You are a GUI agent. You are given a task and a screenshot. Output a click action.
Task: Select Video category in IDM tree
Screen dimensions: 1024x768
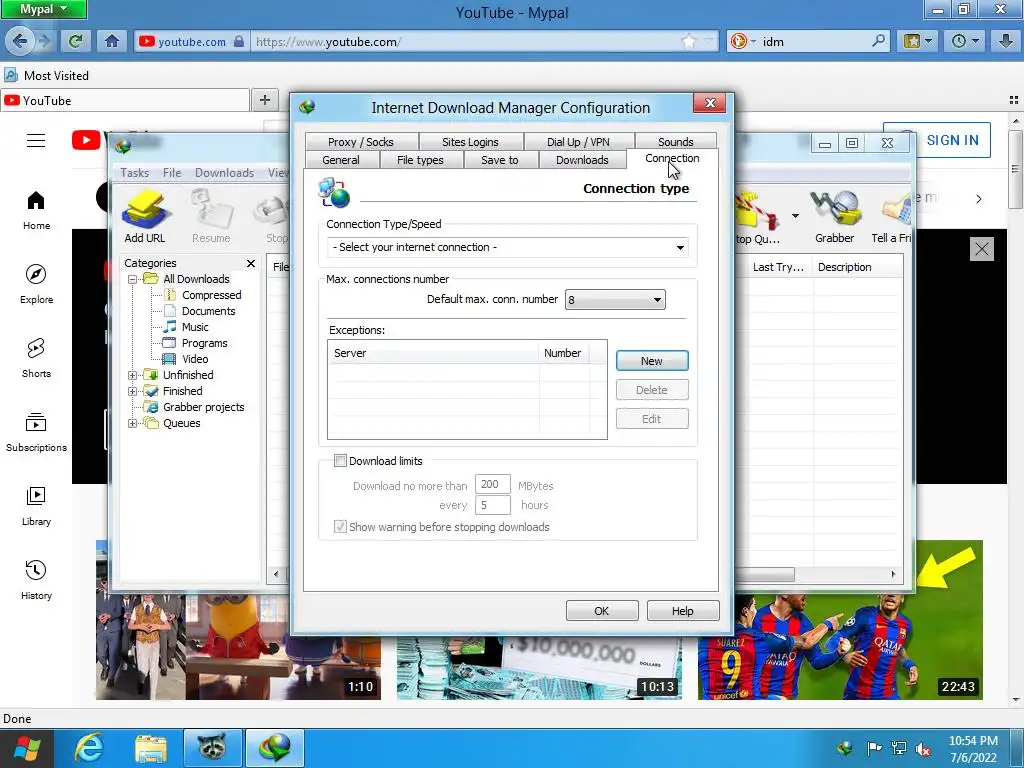tap(195, 359)
